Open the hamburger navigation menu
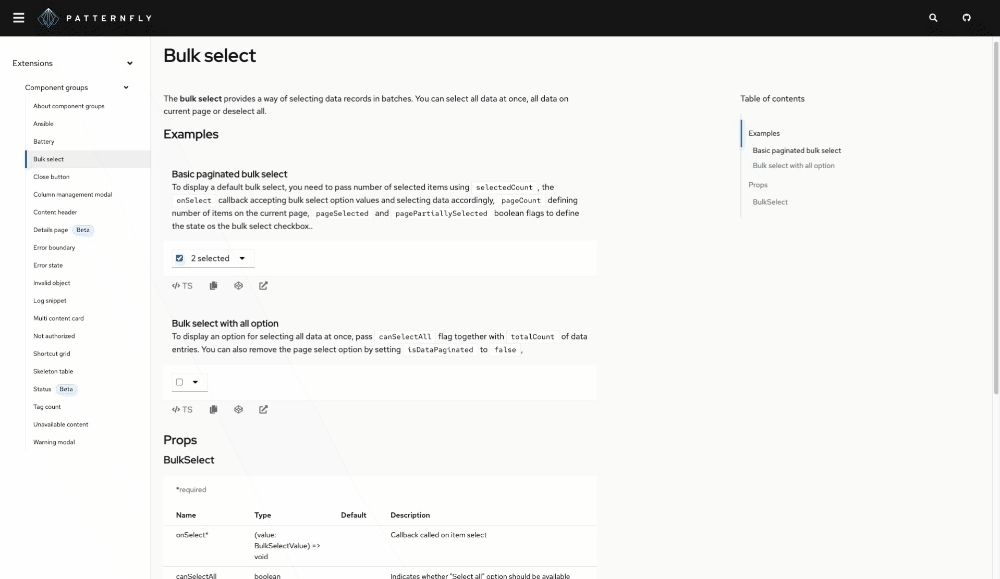The height and width of the screenshot is (579, 1000). (18, 18)
